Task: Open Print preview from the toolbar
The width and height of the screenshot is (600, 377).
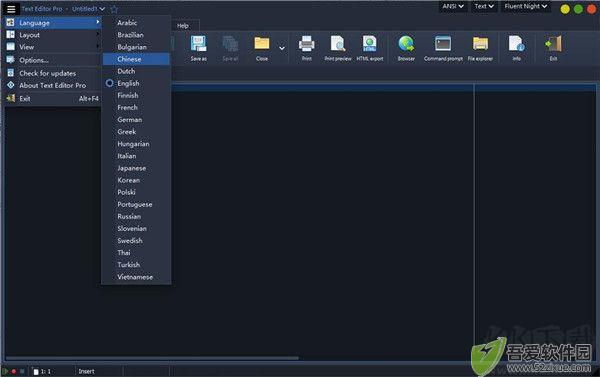Action: 338,48
